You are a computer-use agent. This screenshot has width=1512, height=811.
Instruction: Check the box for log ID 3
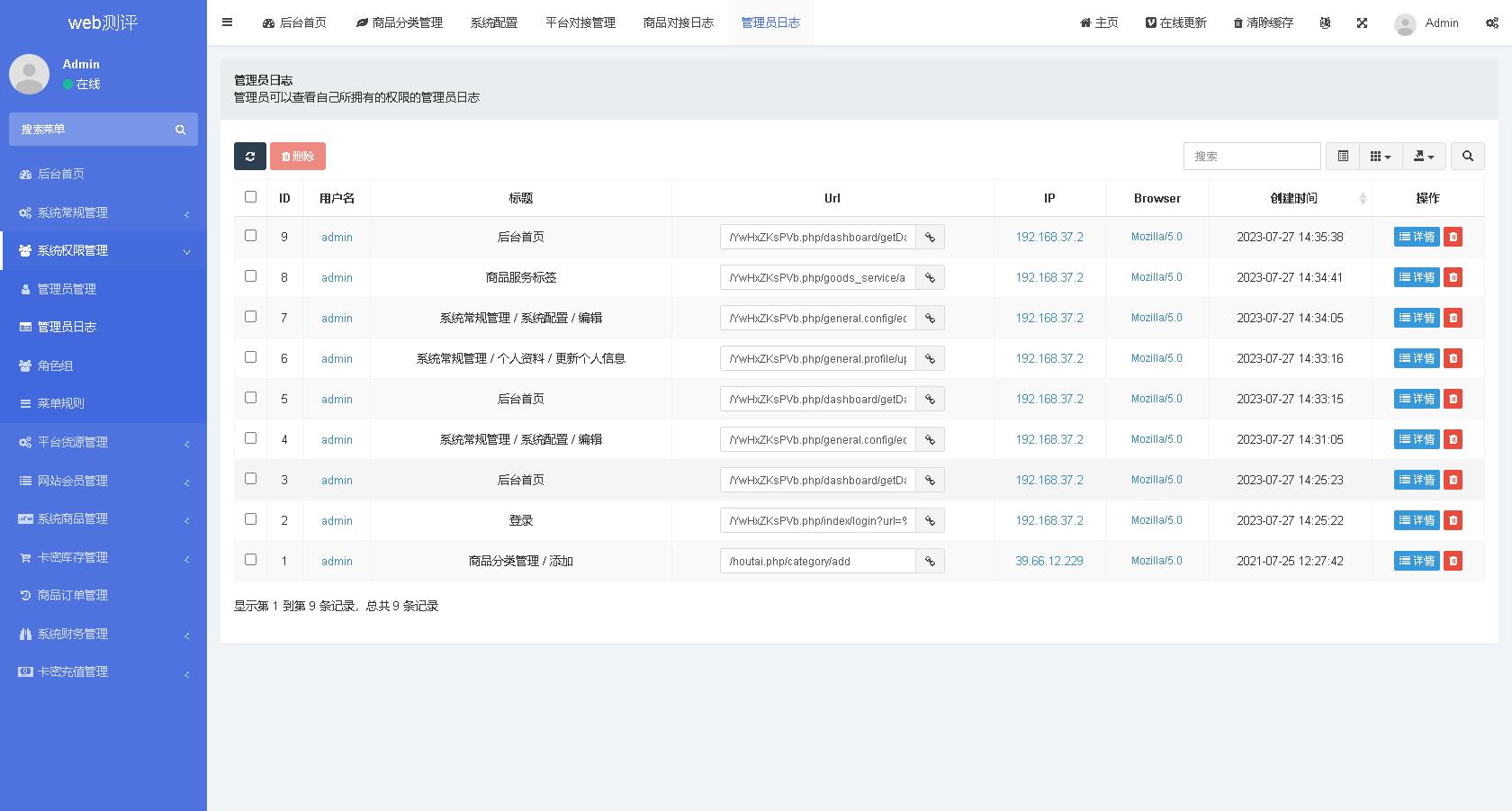(250, 478)
